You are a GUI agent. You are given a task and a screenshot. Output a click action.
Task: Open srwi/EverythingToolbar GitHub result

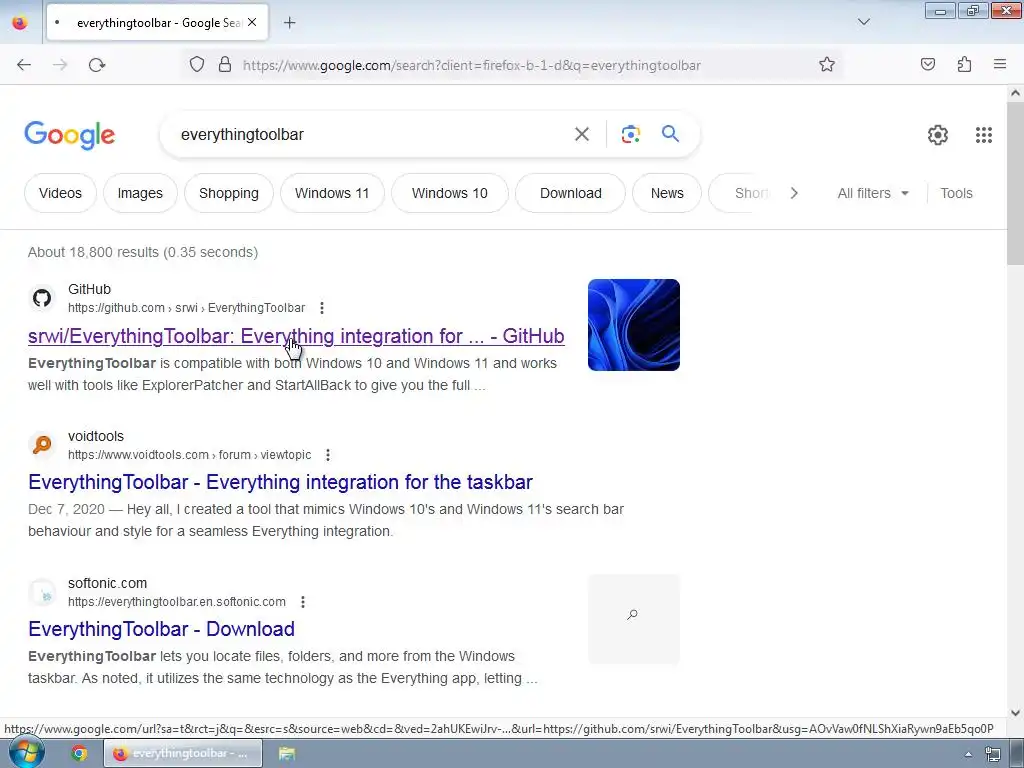pos(296,336)
